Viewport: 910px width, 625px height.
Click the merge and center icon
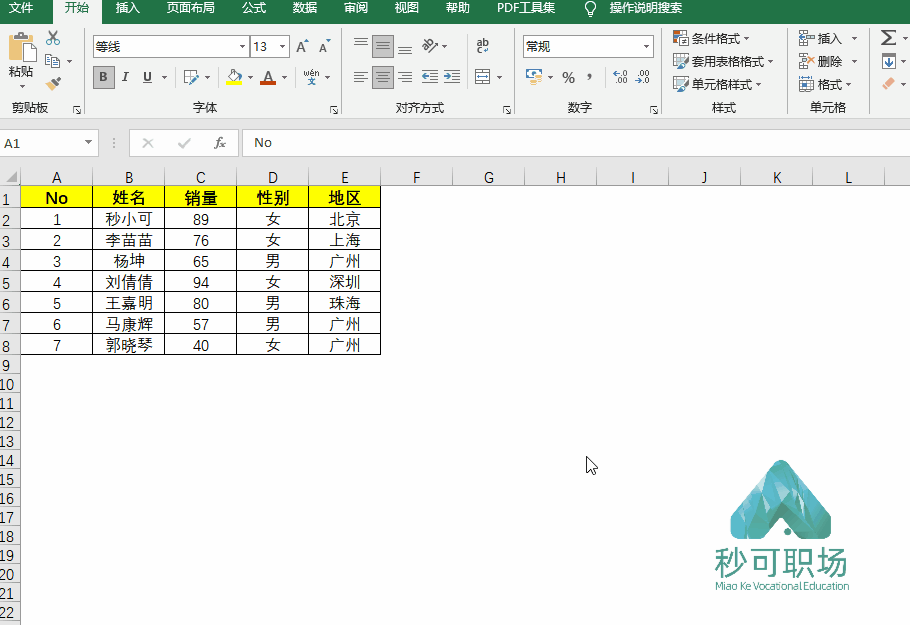pos(482,77)
